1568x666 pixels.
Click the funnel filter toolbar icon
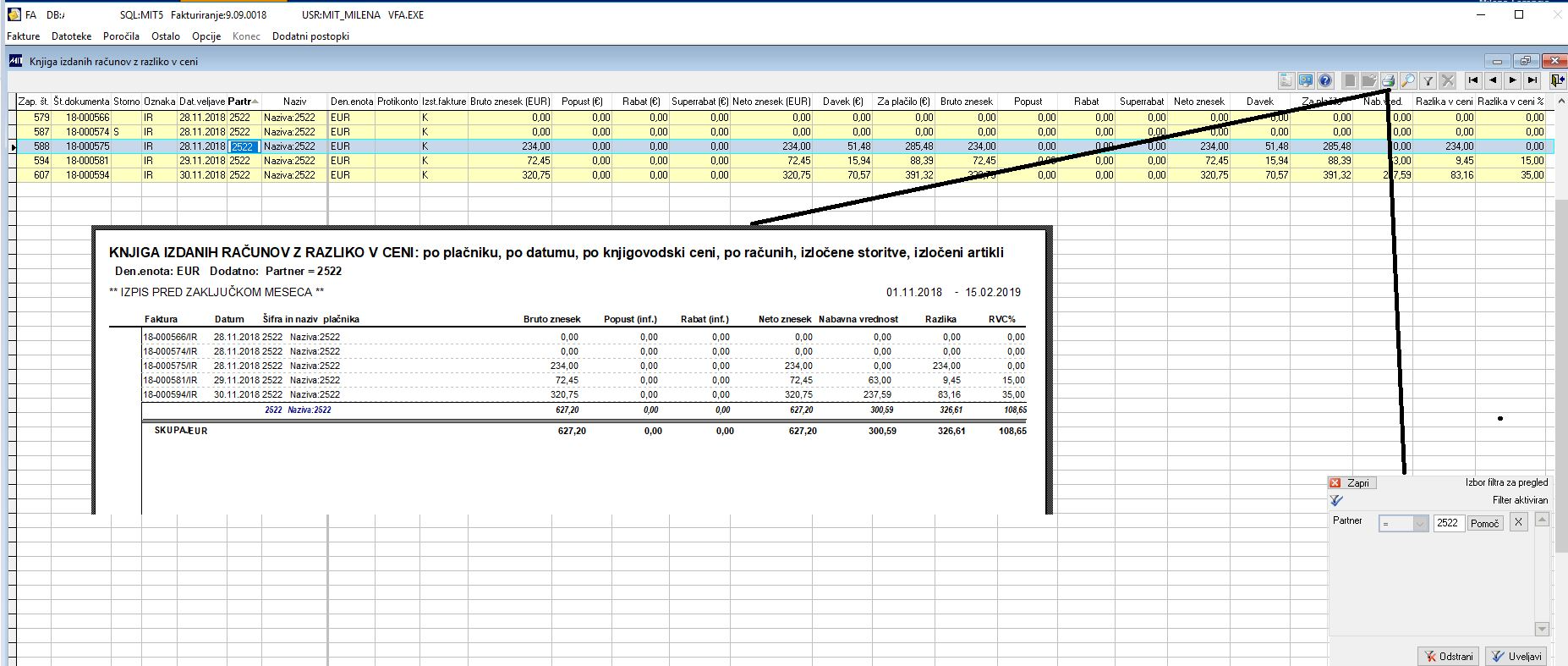tap(1428, 81)
